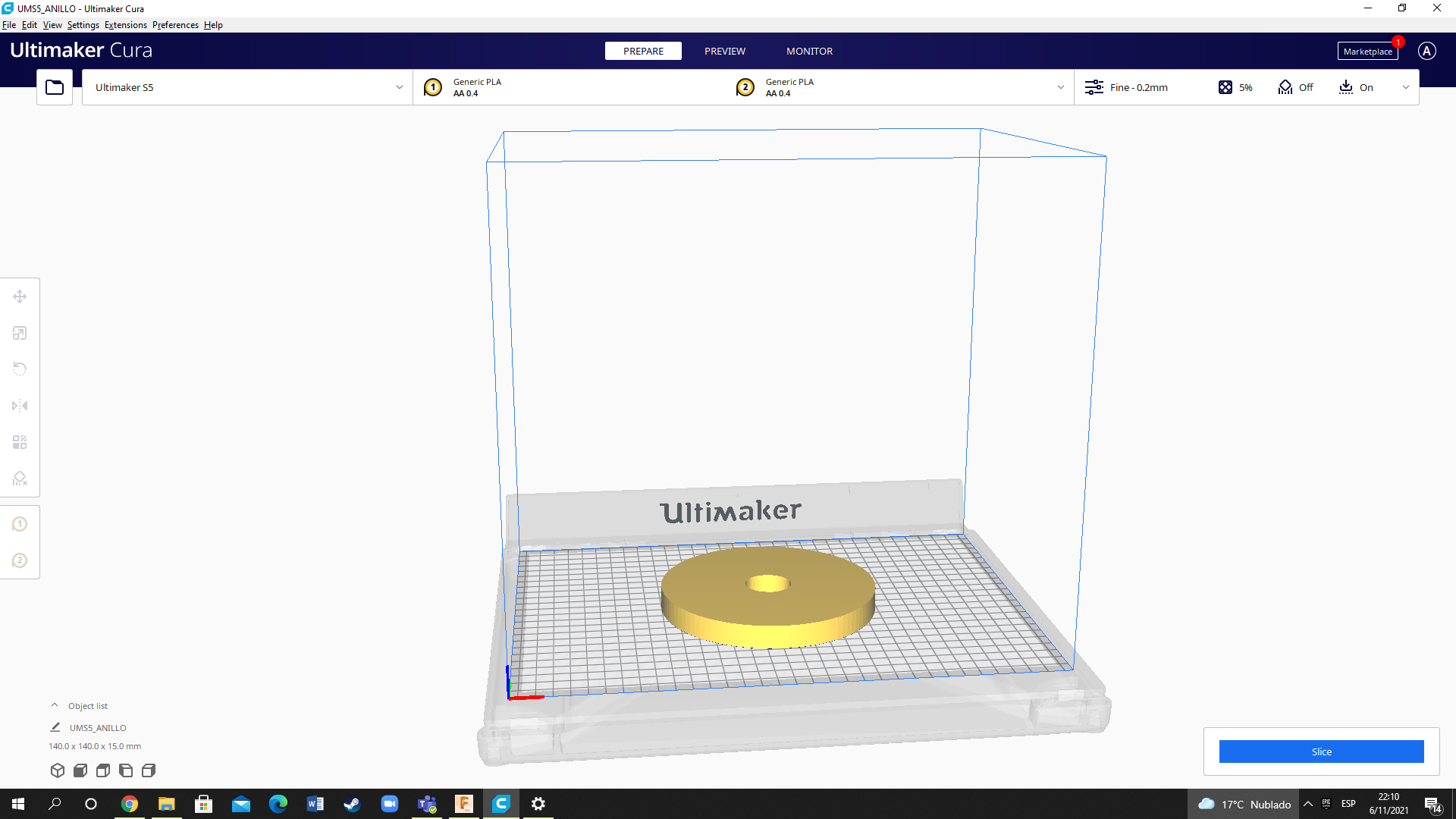Select the Support Blocker tool

(x=20, y=479)
